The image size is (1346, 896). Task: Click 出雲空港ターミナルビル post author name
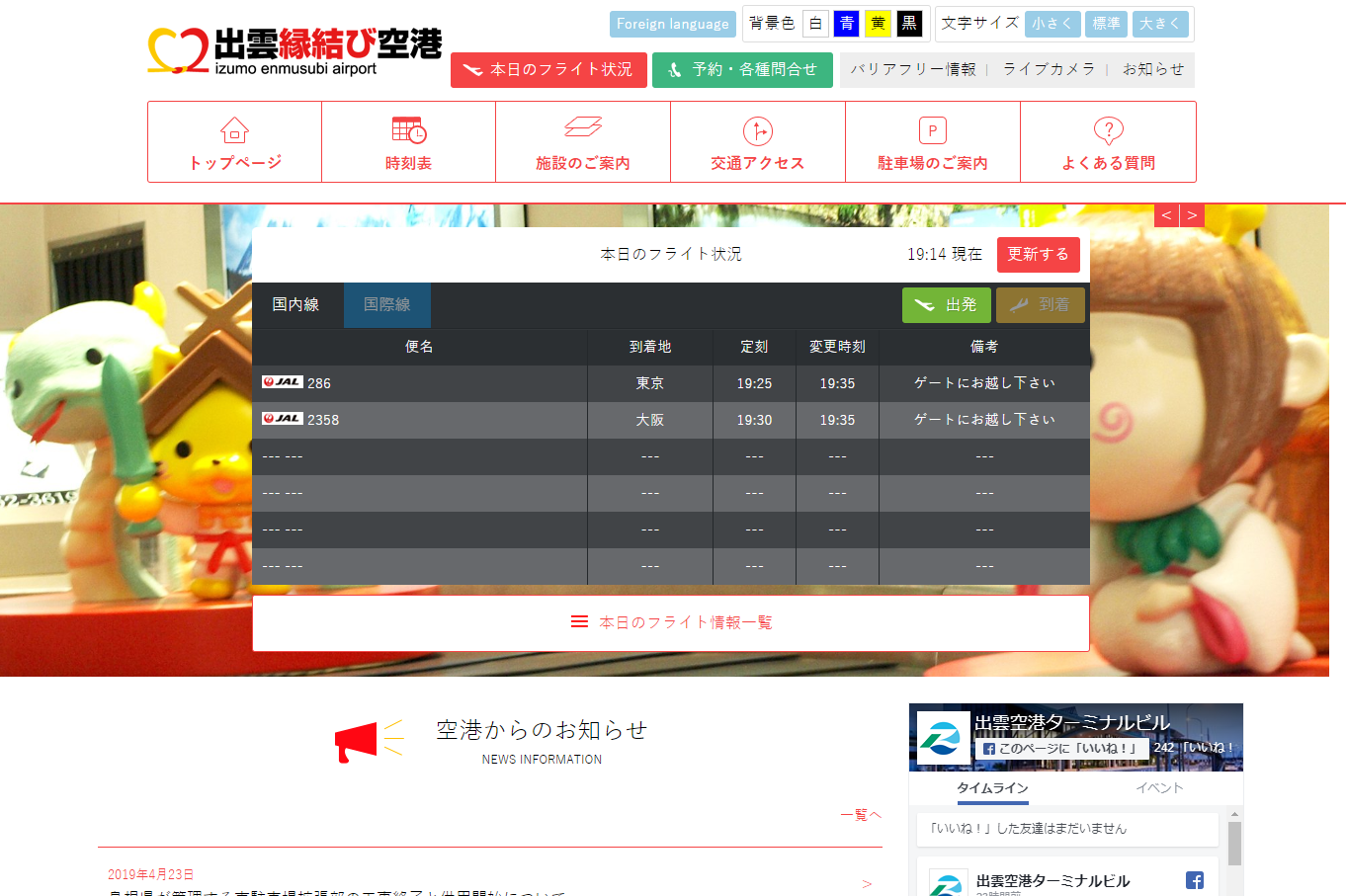coord(1053,881)
